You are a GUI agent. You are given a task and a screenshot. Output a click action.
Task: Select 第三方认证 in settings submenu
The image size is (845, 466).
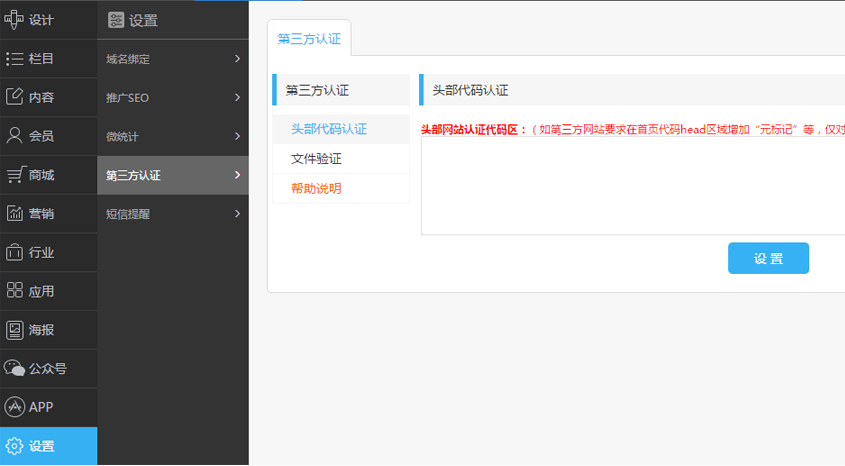[172, 175]
